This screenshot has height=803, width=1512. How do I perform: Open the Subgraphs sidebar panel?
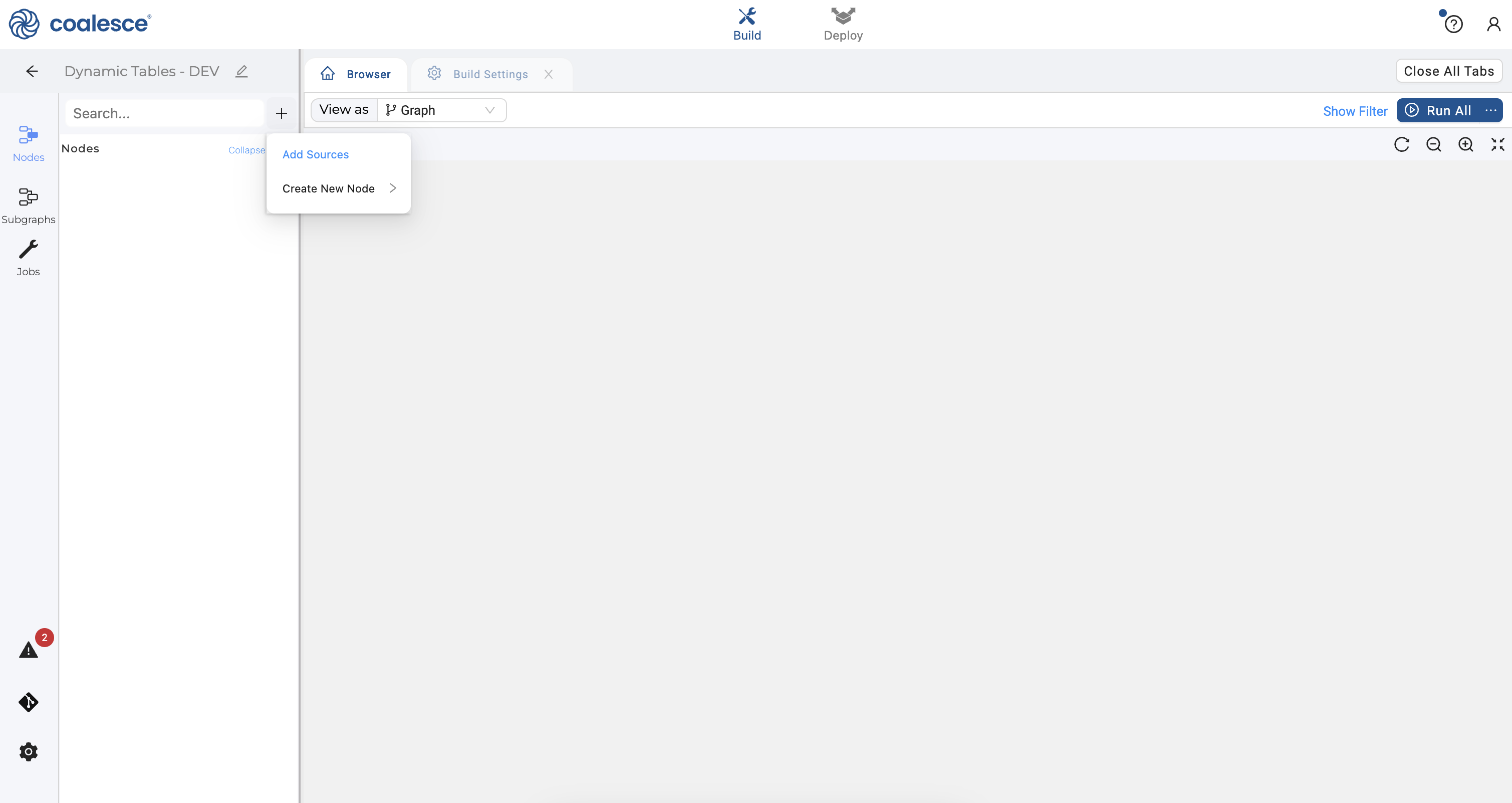[x=28, y=206]
